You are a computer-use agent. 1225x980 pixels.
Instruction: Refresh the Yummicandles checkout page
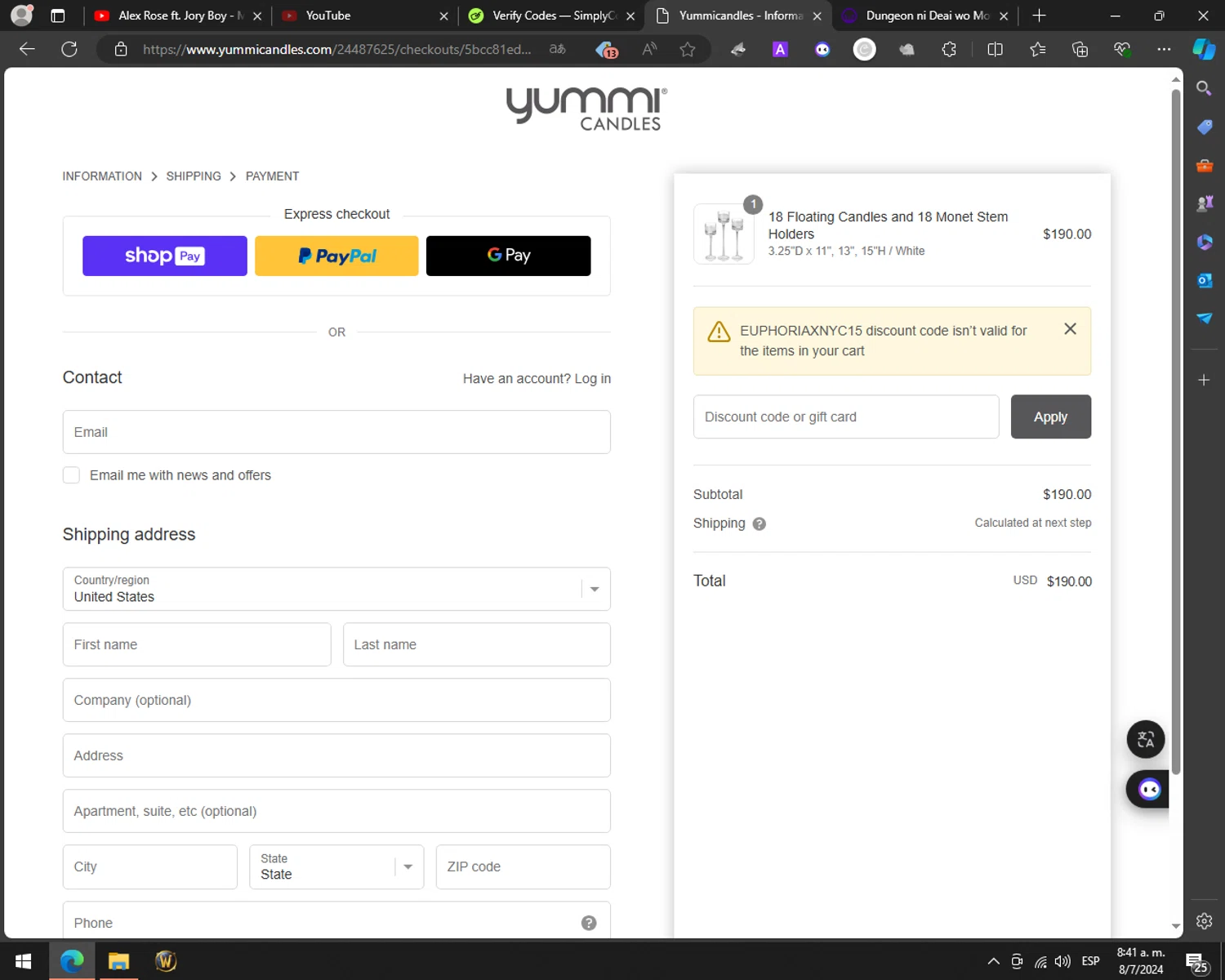point(69,49)
